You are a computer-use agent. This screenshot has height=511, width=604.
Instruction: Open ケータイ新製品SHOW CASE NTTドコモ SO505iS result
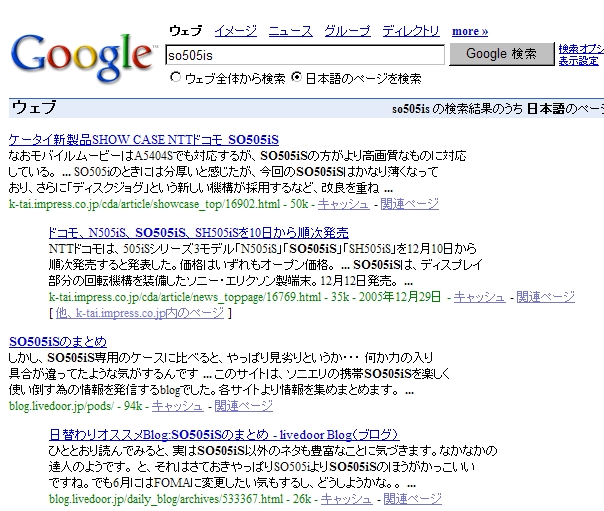click(x=144, y=139)
